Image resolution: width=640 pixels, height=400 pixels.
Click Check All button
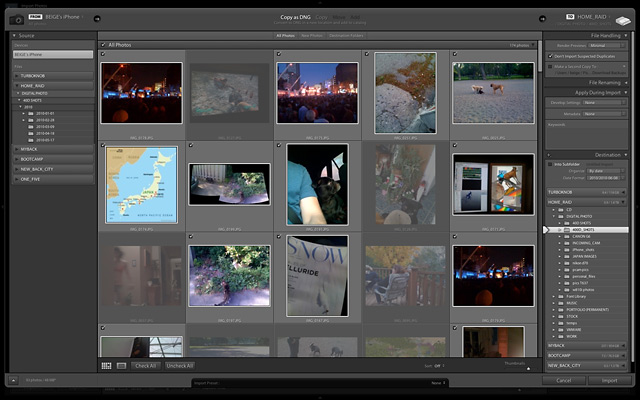146,366
